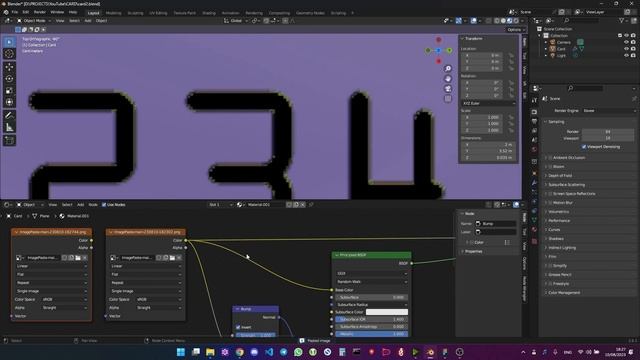Click the green Y axis gizmo dot
This screenshot has height=360, width=640.
click(449, 51)
